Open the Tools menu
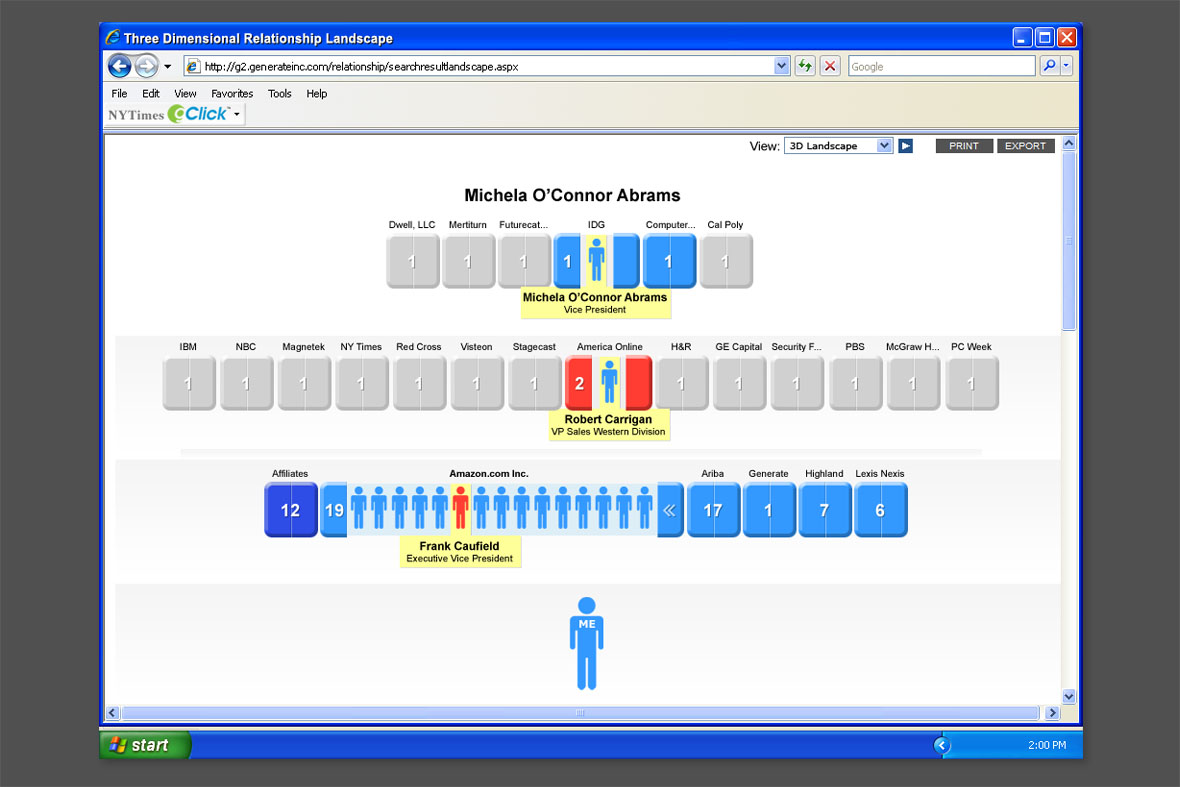The image size is (1180, 787). pos(279,93)
